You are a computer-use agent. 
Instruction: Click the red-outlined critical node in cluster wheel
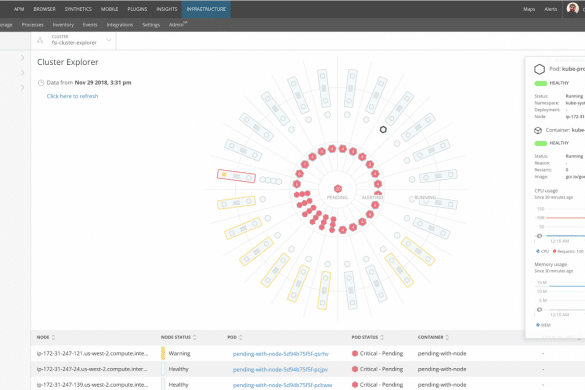click(237, 176)
